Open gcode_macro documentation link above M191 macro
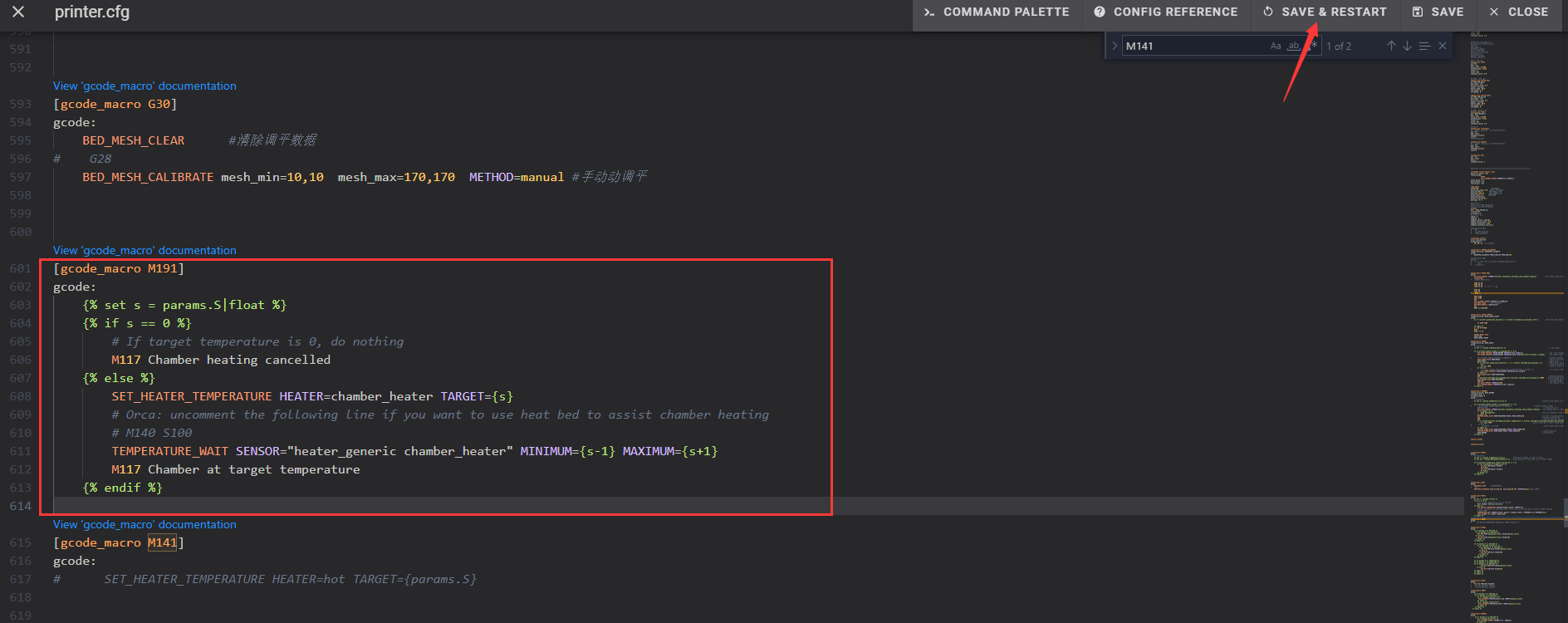The image size is (1568, 623). [145, 250]
